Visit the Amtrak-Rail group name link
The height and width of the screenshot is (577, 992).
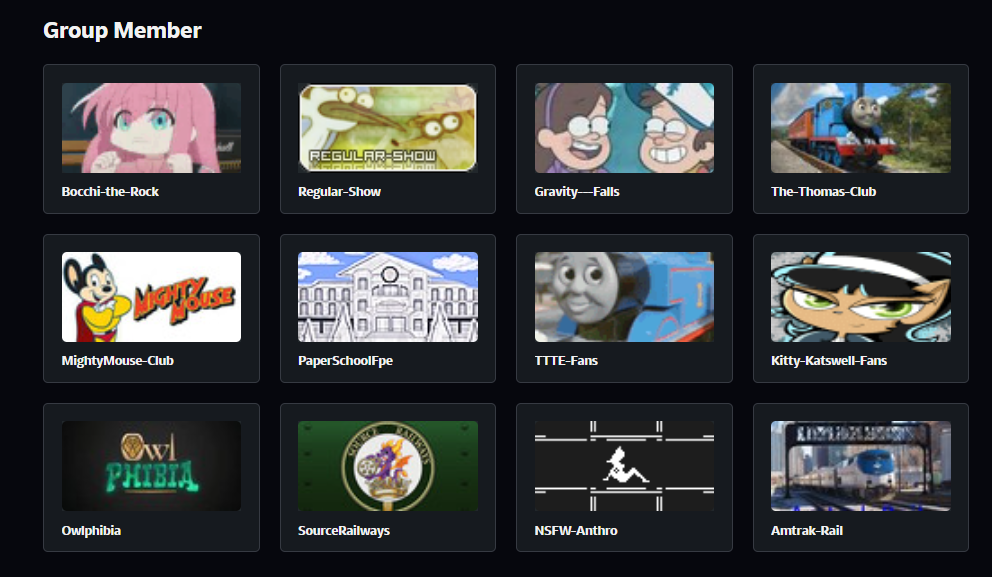807,531
